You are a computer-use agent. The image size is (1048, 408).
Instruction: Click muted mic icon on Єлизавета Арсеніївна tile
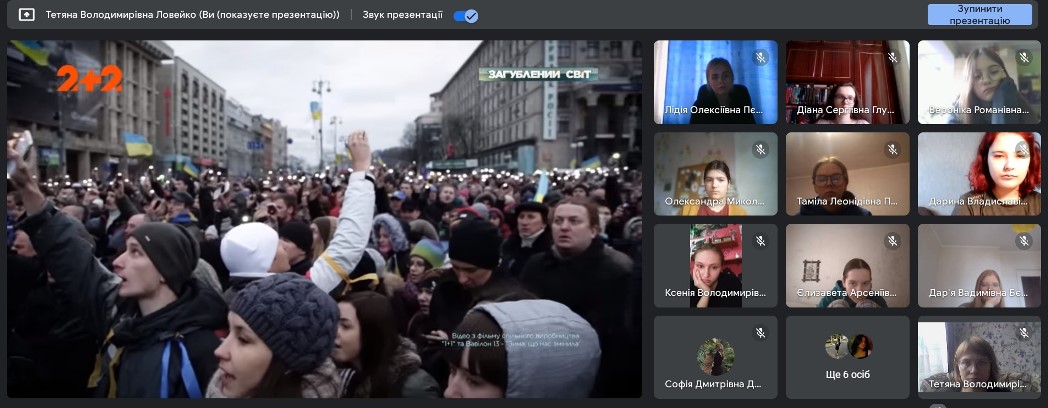click(892, 241)
